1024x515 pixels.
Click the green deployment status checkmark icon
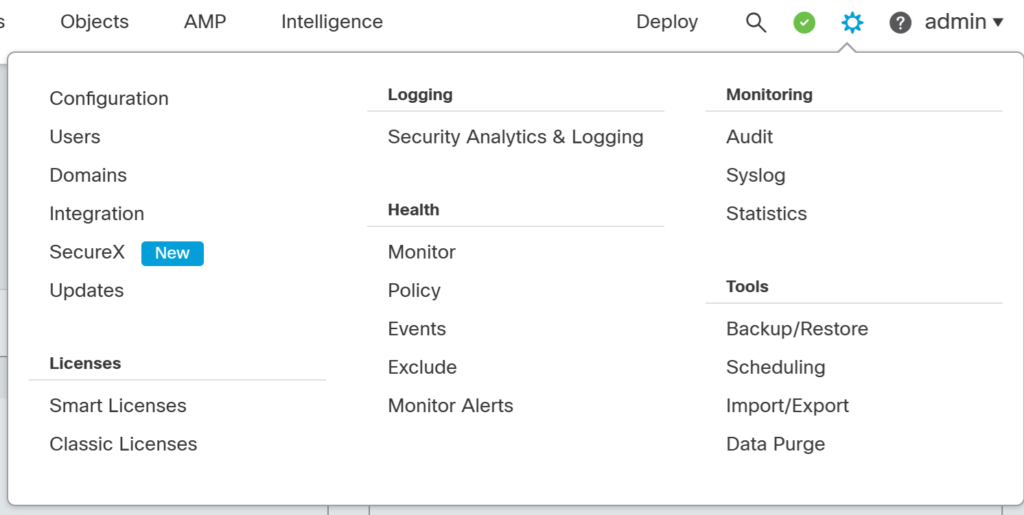pyautogui.click(x=804, y=22)
